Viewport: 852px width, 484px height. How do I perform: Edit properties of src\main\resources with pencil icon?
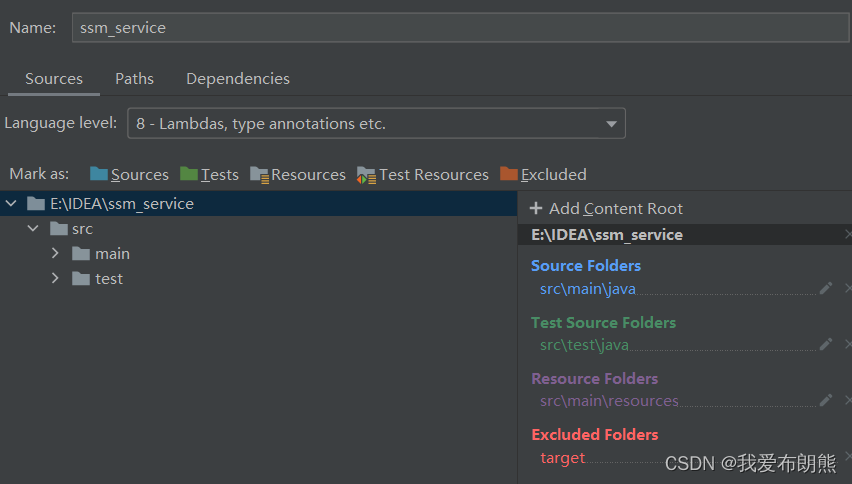(826, 400)
